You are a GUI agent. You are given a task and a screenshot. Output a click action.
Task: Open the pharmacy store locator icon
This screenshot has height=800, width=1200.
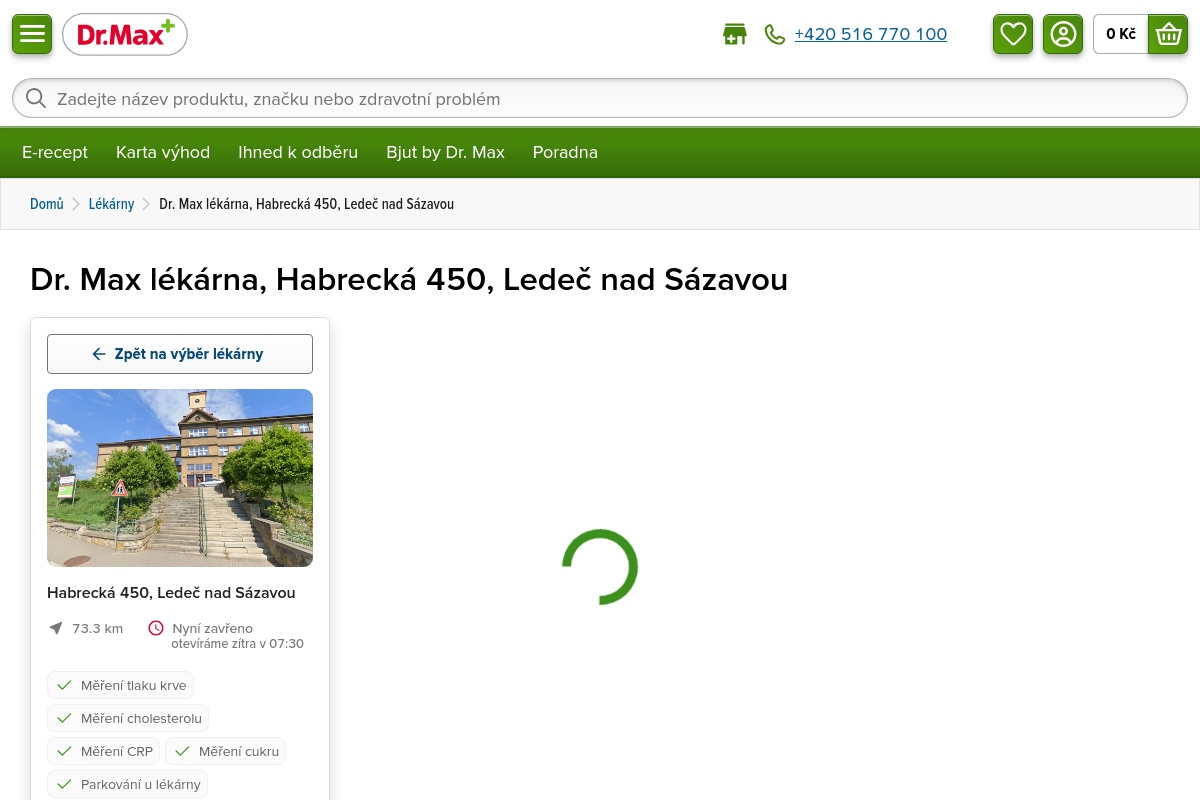pyautogui.click(x=735, y=34)
